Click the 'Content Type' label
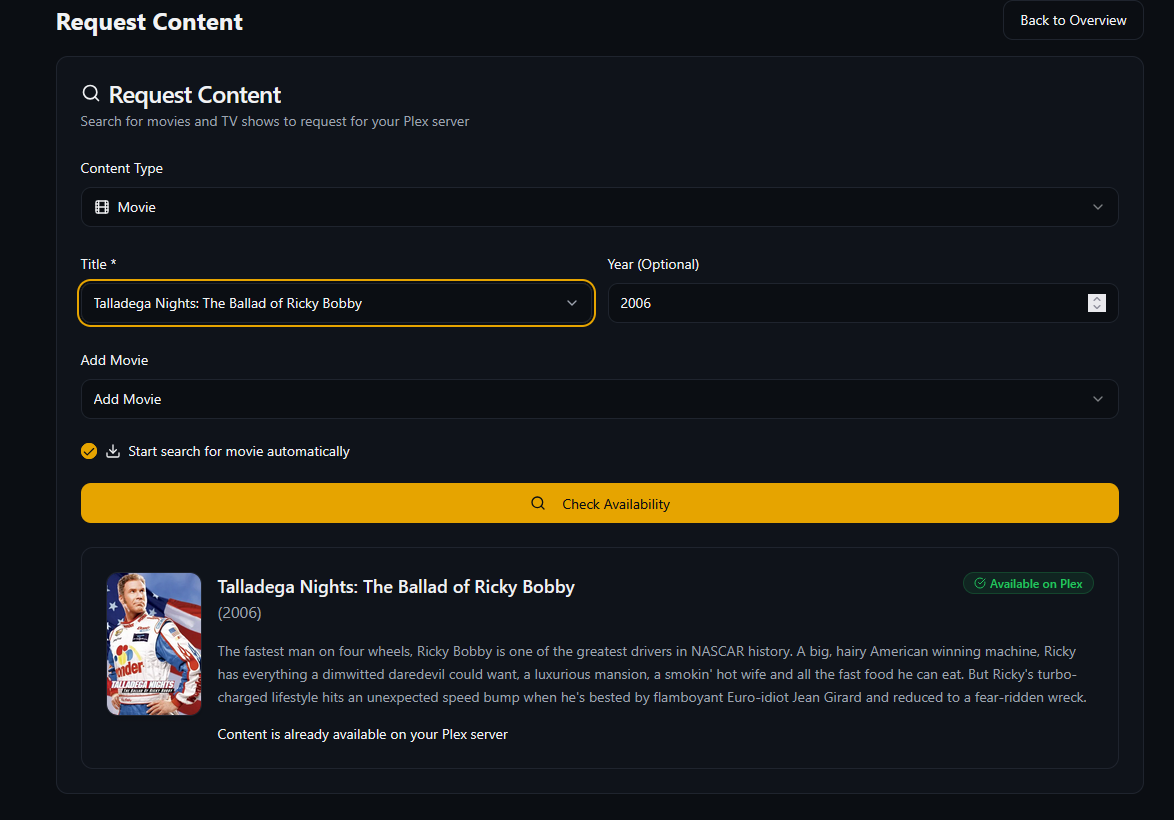The height and width of the screenshot is (820, 1174). [121, 168]
